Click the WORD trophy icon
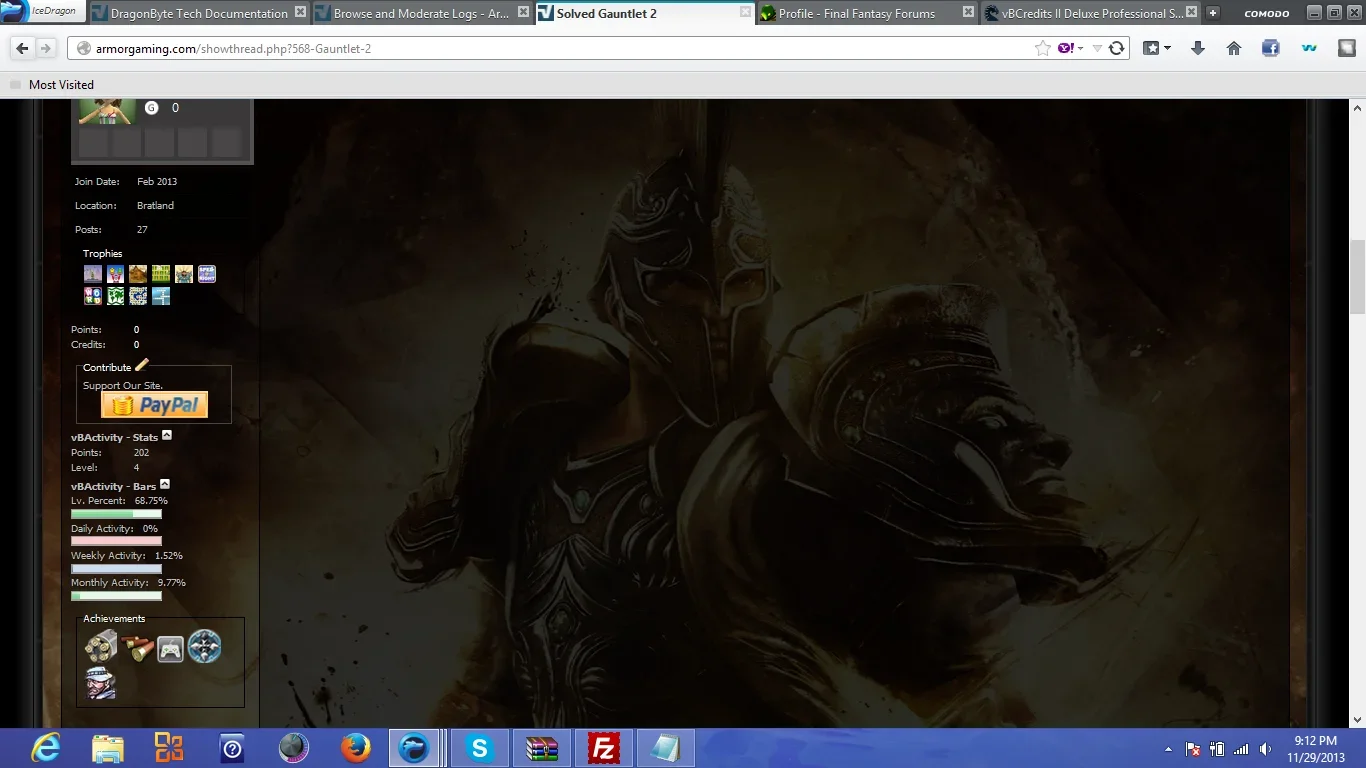The image size is (1366, 768). pyautogui.click(x=93, y=296)
